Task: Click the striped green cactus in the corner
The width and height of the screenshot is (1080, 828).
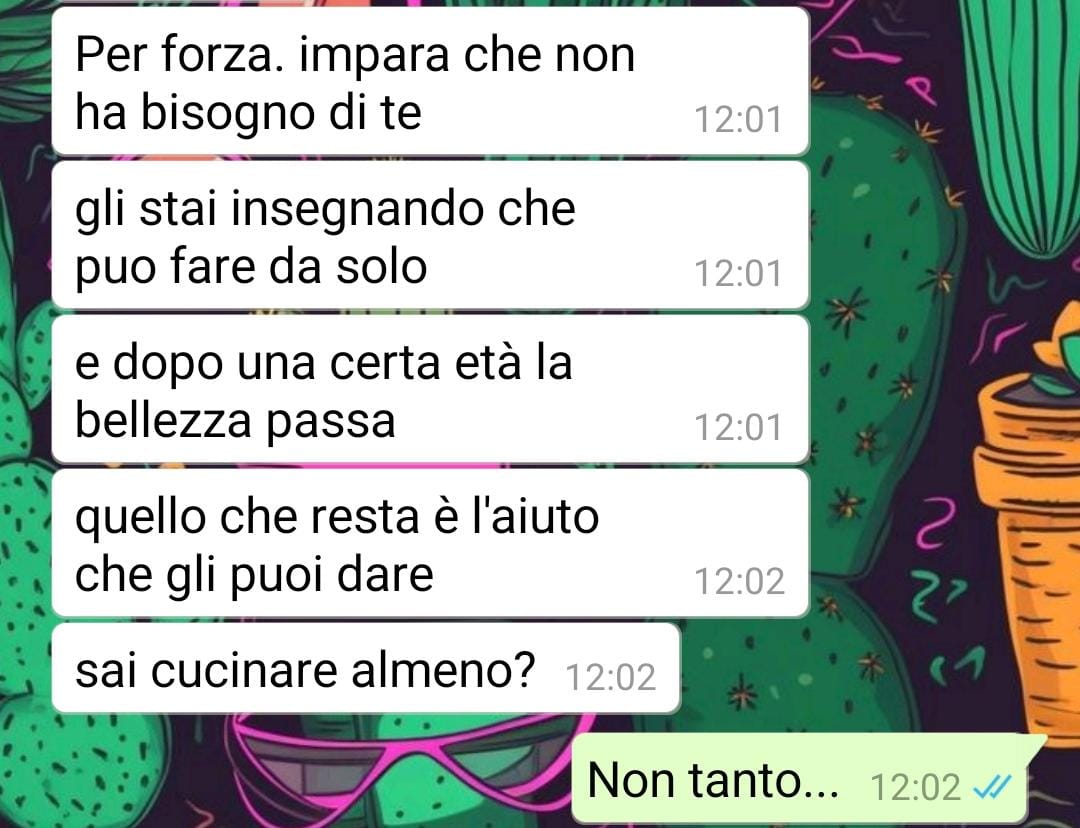Action: (x=1018, y=124)
